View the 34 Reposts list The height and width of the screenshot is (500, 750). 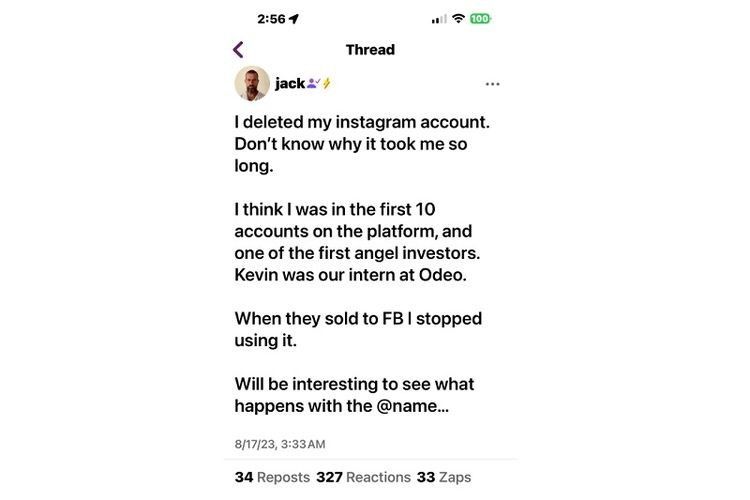(272, 477)
